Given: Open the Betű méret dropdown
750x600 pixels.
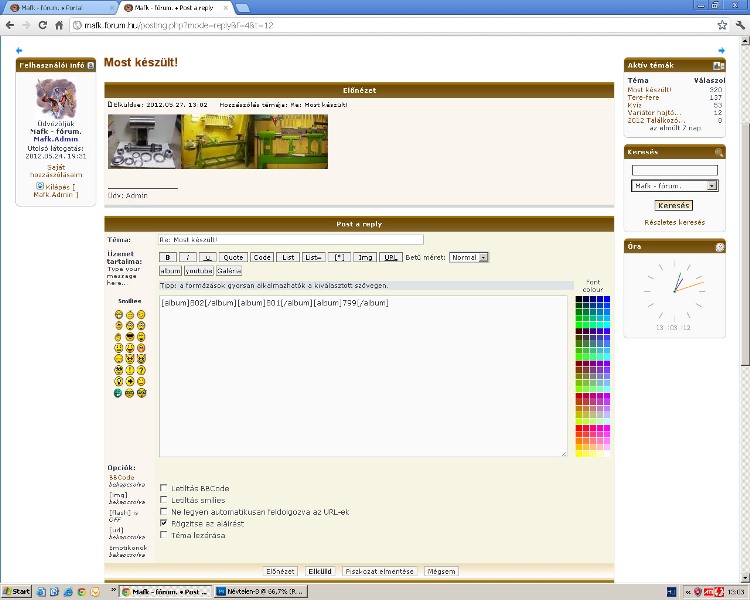Looking at the screenshot, I should click(x=469, y=257).
